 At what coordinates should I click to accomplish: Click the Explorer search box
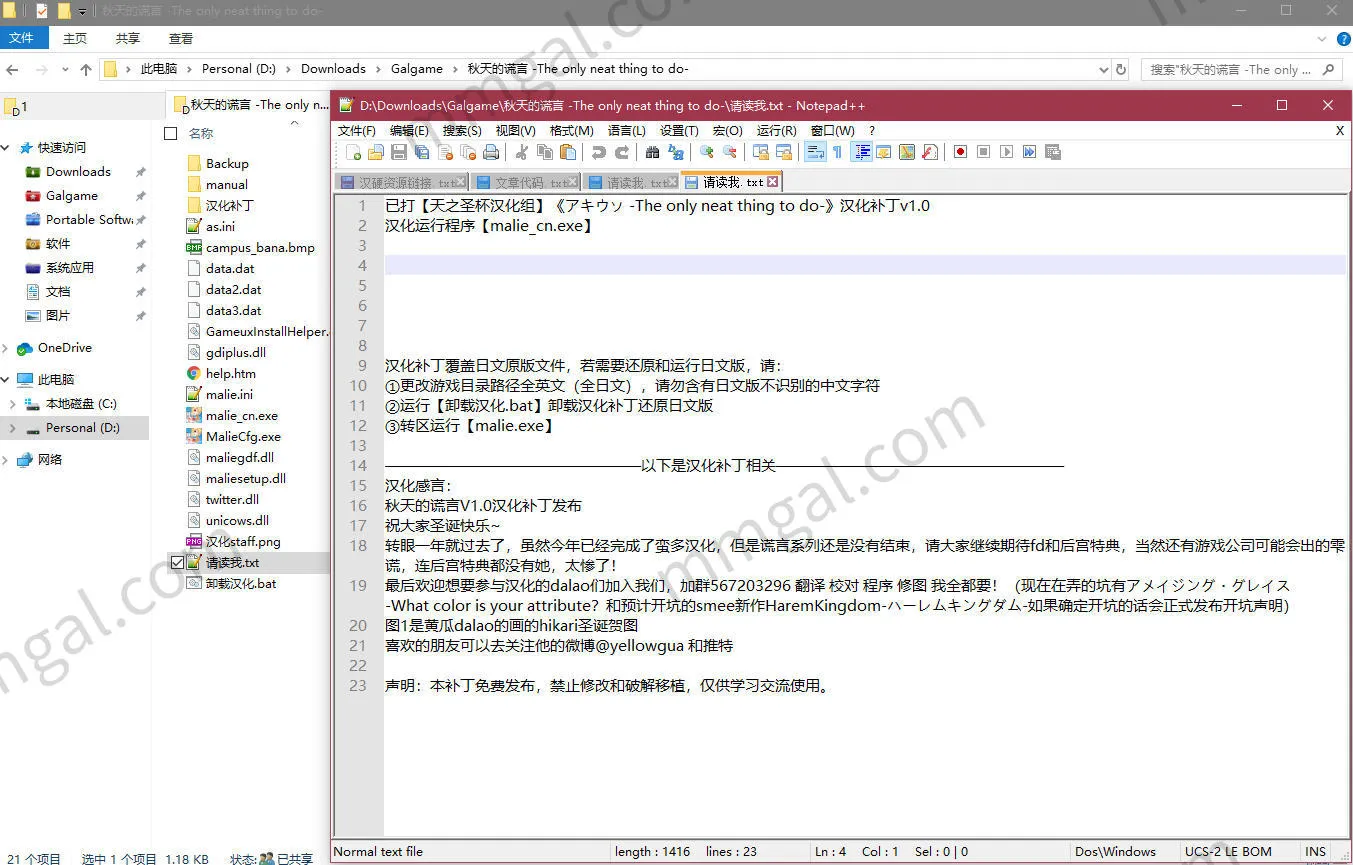(1232, 70)
